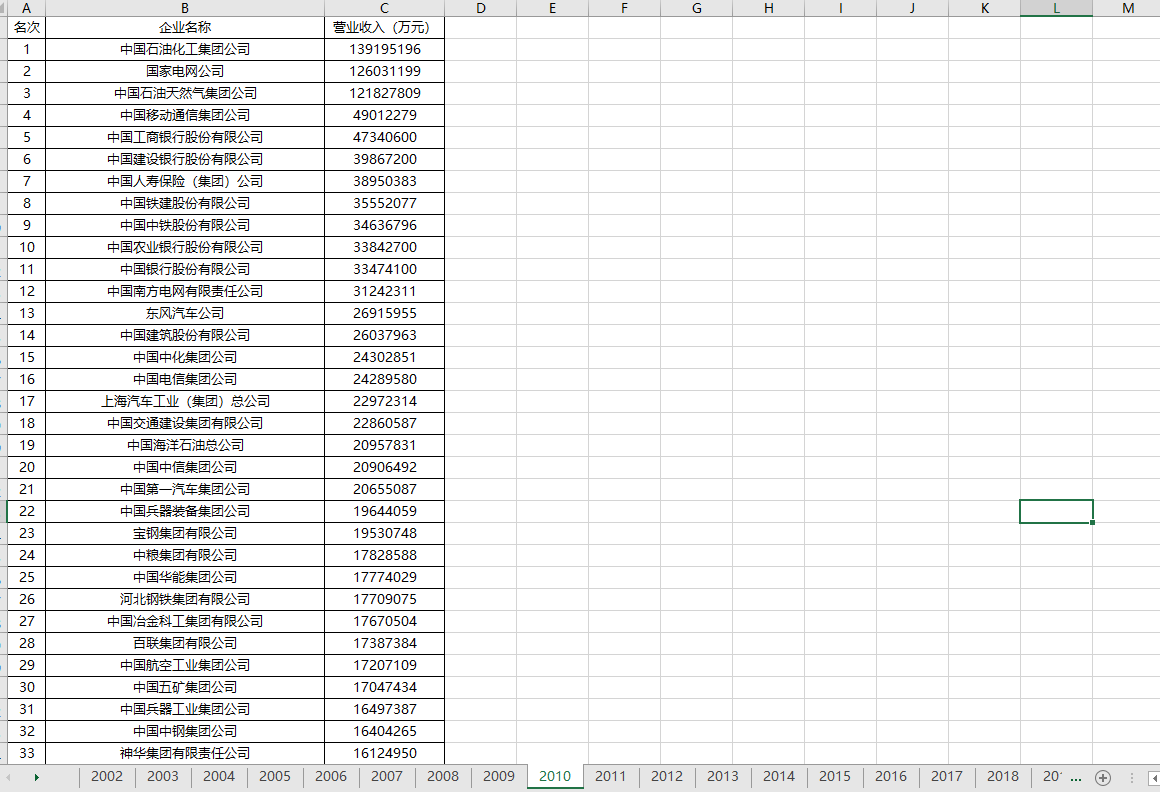This screenshot has height=792, width=1160.
Task: Select cell 中国中钢集团公司
Action: click(185, 731)
